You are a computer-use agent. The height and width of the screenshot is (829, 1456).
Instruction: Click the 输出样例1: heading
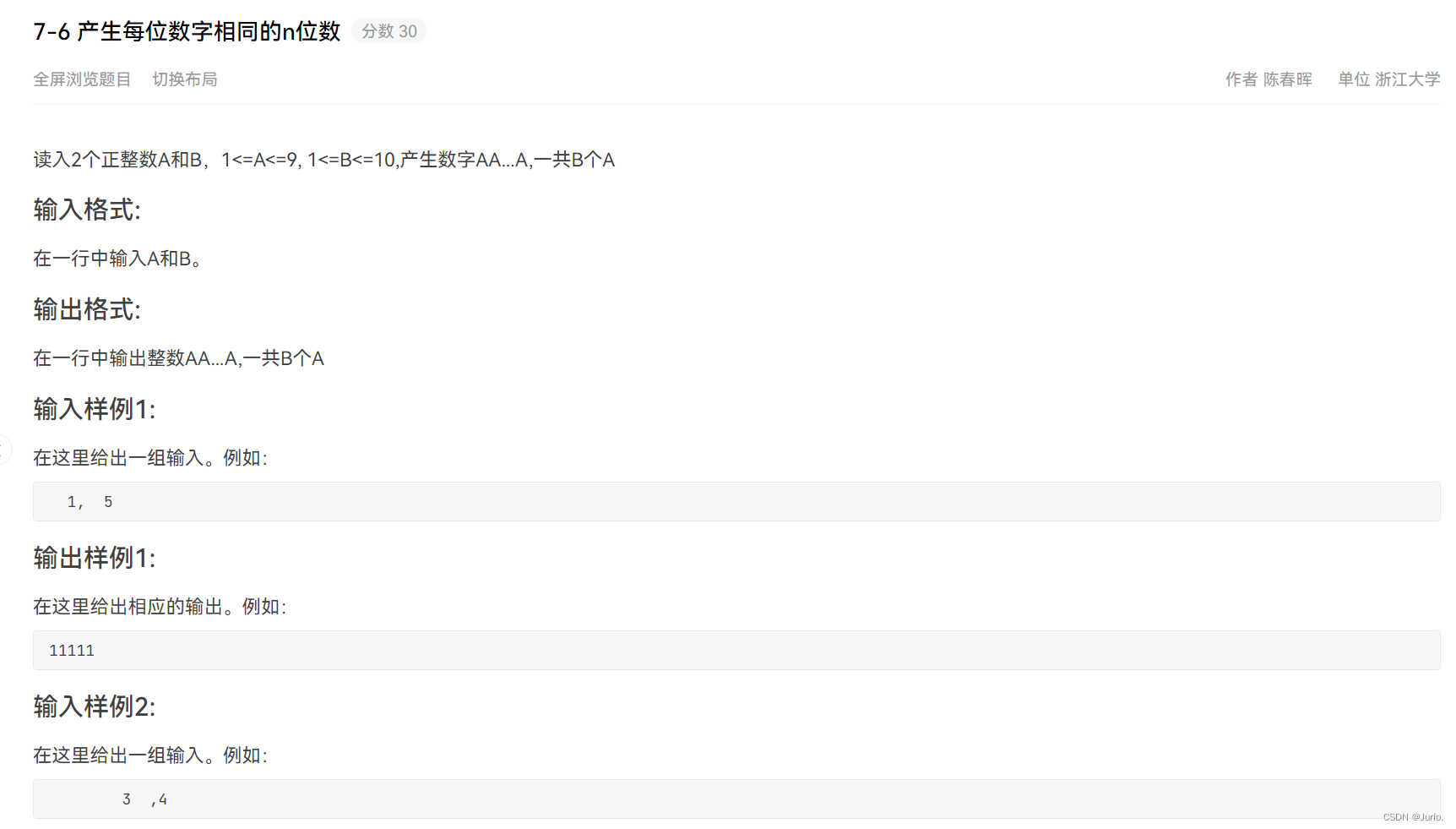coord(95,558)
